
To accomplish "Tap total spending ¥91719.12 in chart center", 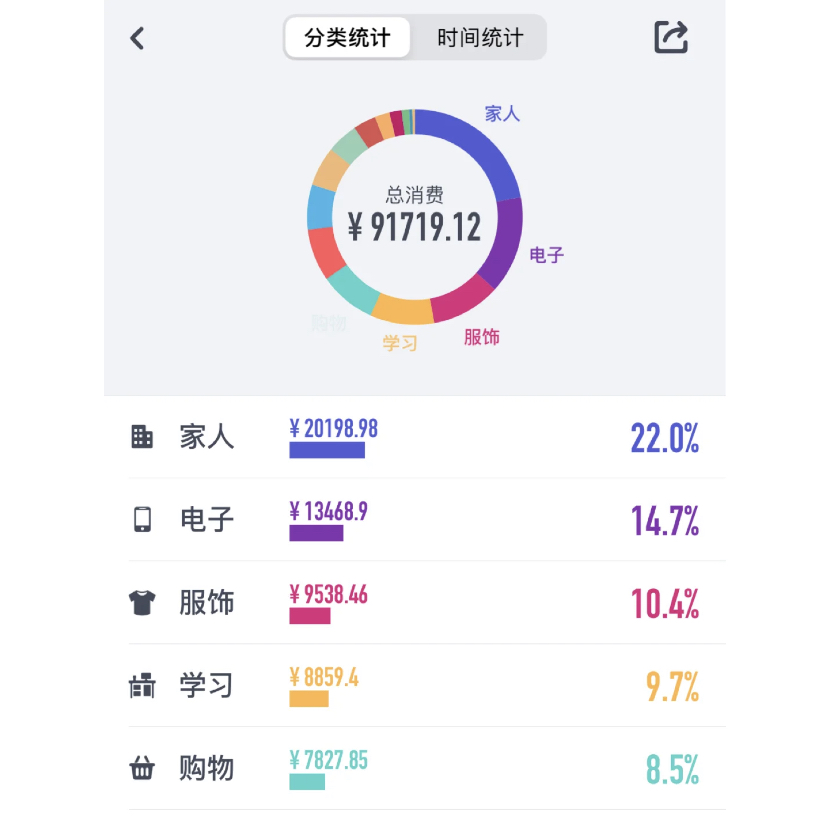I will tap(414, 226).
